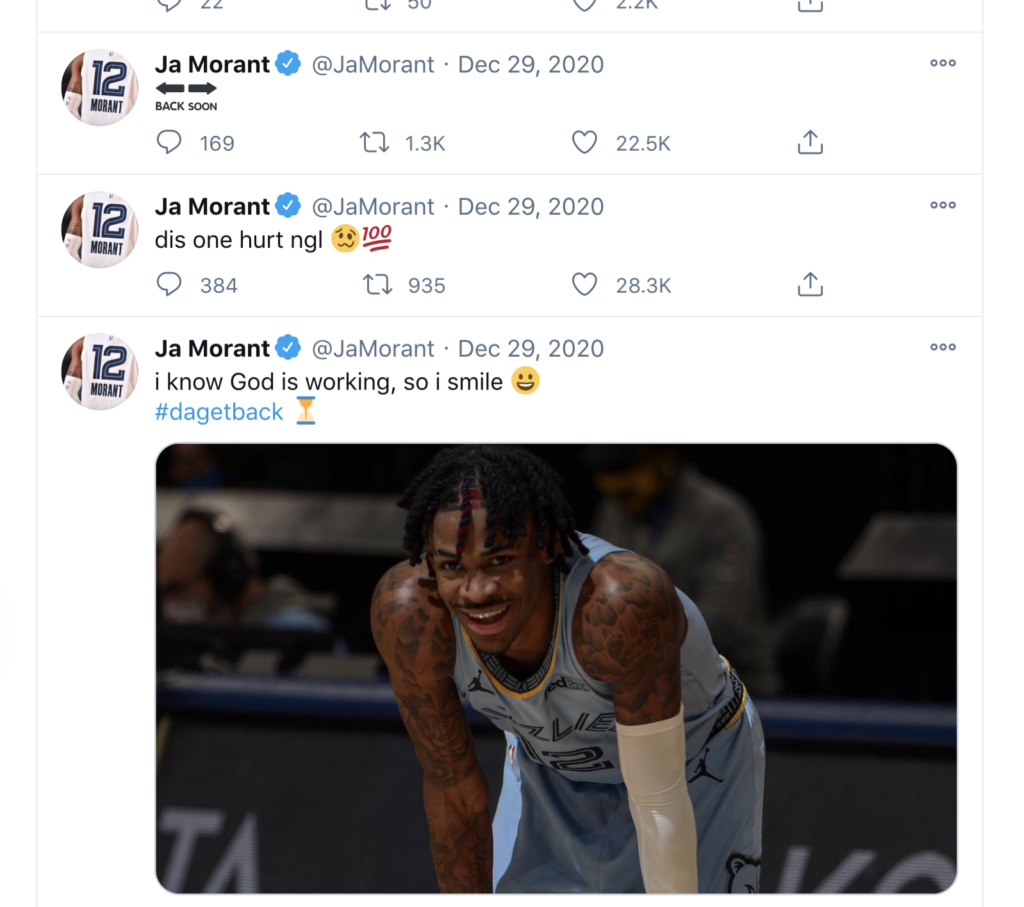Screen dimensions: 1024x907
Task: Open profile avatar beside 'God is working' tweet
Action: point(100,372)
